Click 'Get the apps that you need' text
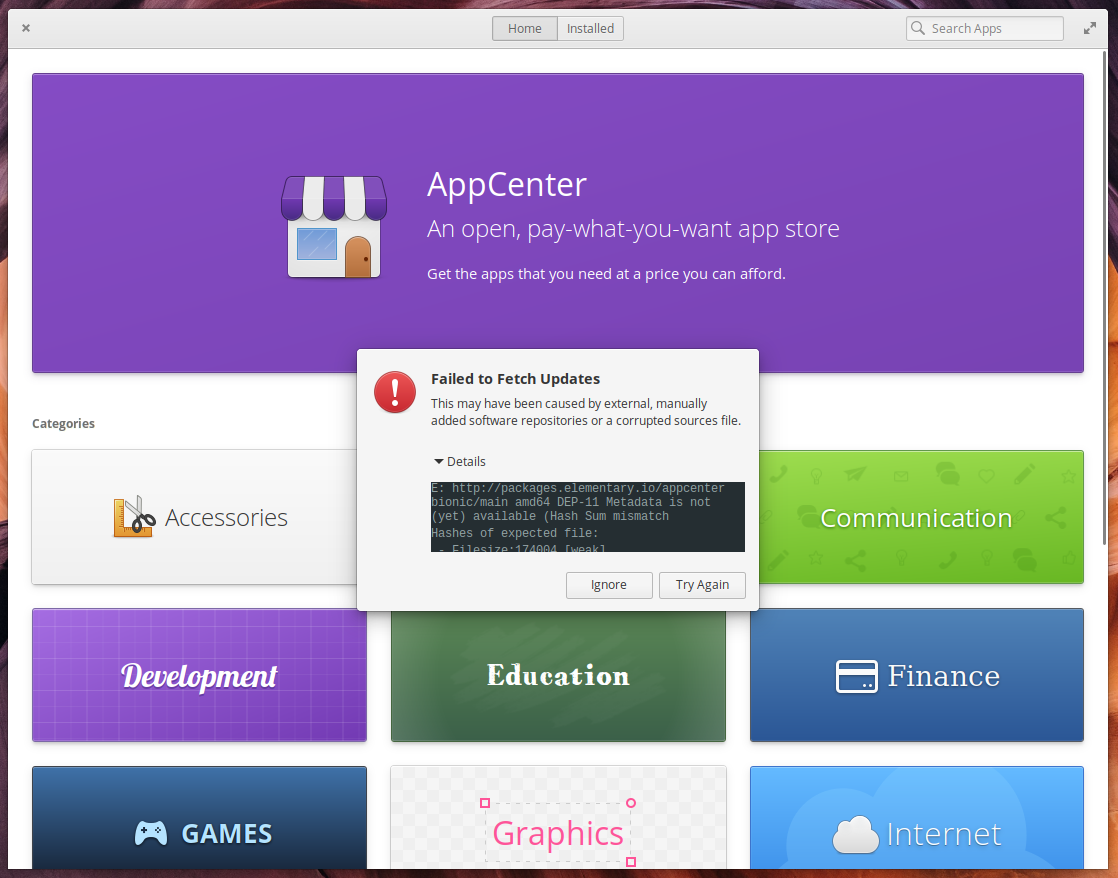The width and height of the screenshot is (1118, 878). point(606,274)
